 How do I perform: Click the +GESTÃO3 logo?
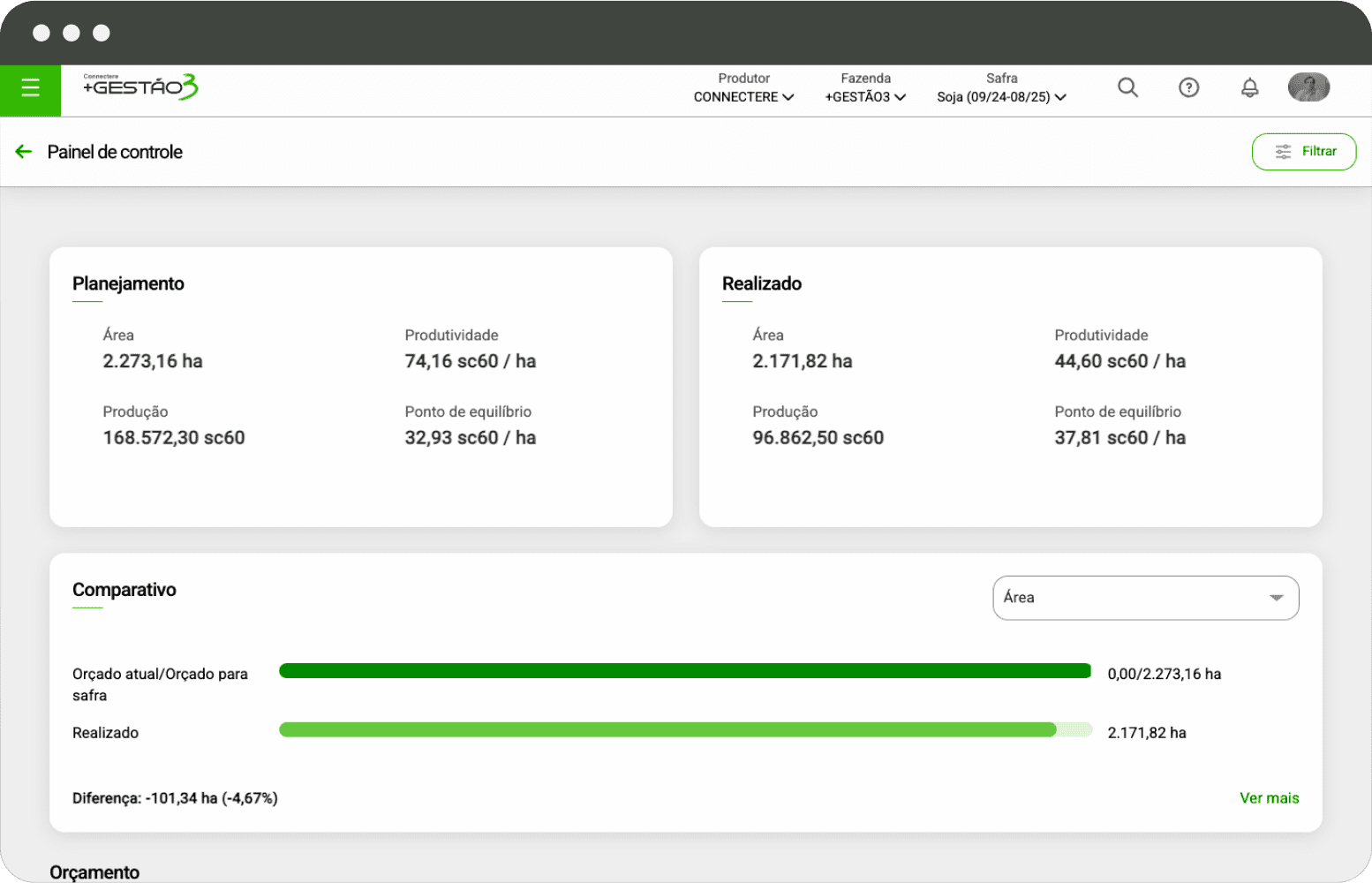pos(140,87)
